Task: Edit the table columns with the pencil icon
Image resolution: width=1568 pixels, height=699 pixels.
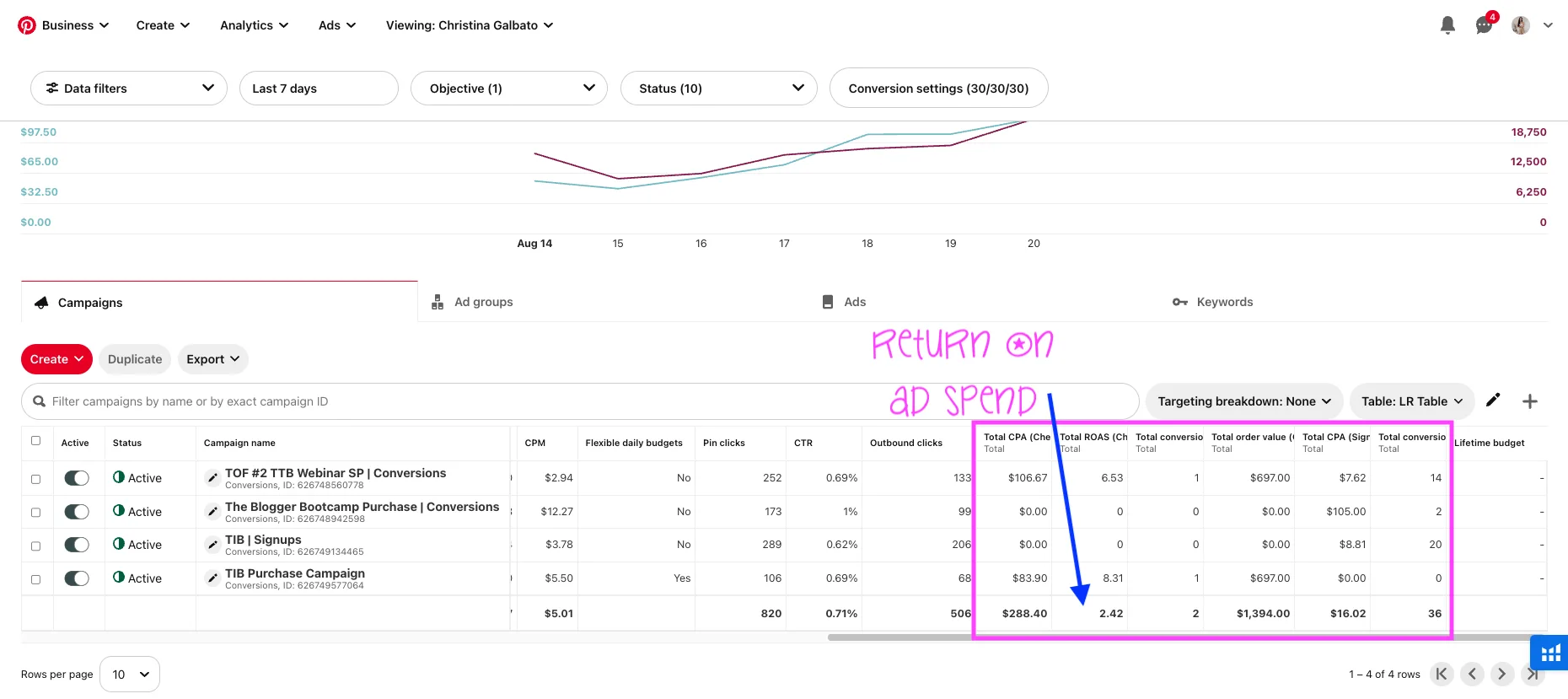Action: click(1493, 401)
